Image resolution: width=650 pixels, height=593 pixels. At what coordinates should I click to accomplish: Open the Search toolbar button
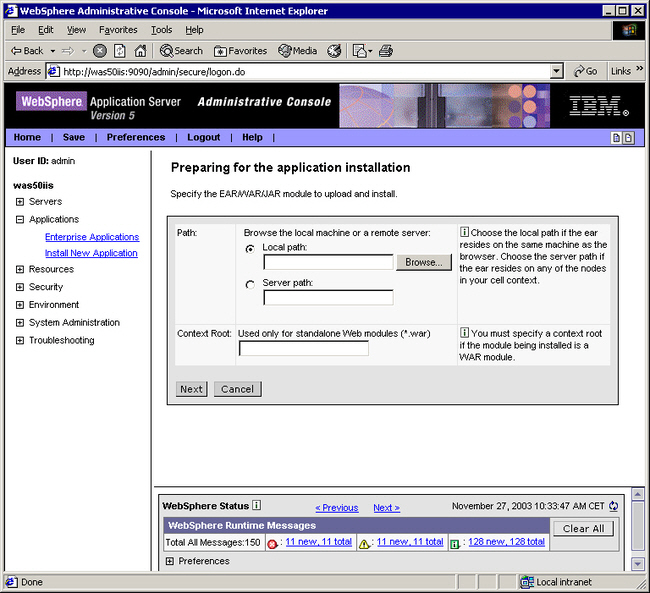tap(182, 51)
